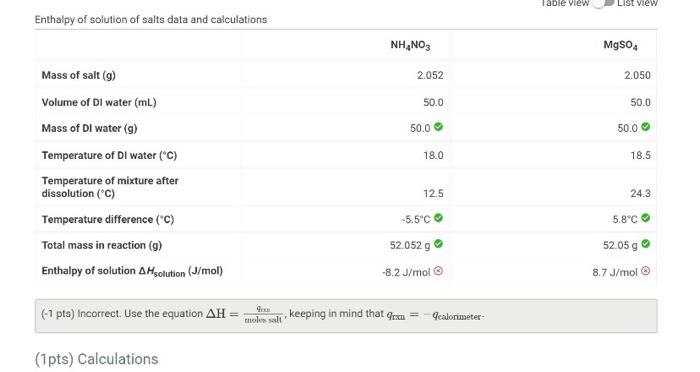
Task: Click green checkmark beside 52.052 g total mass
Action: pos(438,244)
